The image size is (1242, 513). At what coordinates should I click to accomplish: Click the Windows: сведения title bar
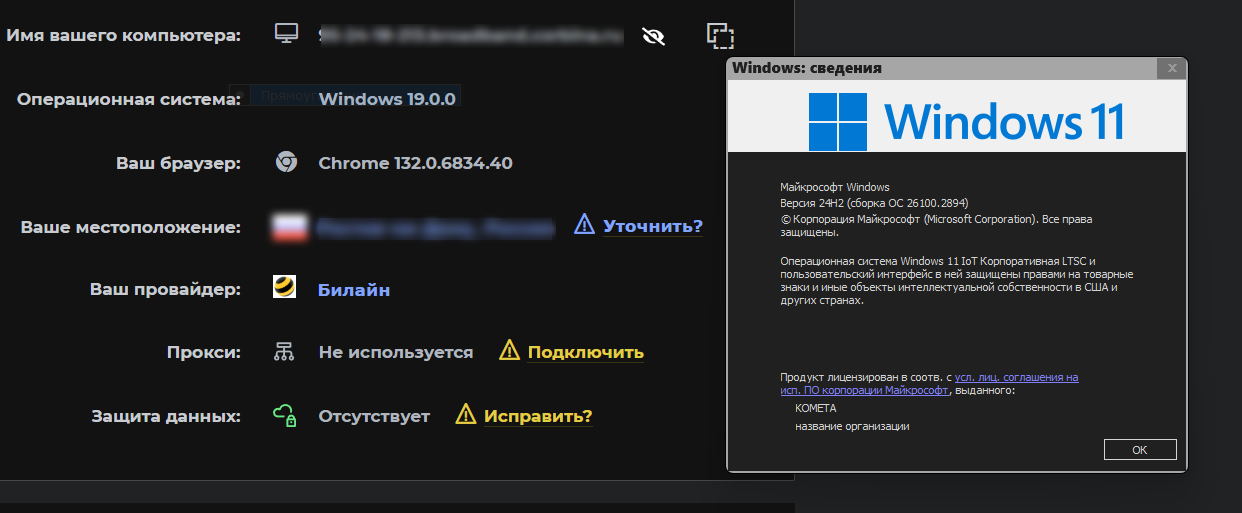click(940, 68)
